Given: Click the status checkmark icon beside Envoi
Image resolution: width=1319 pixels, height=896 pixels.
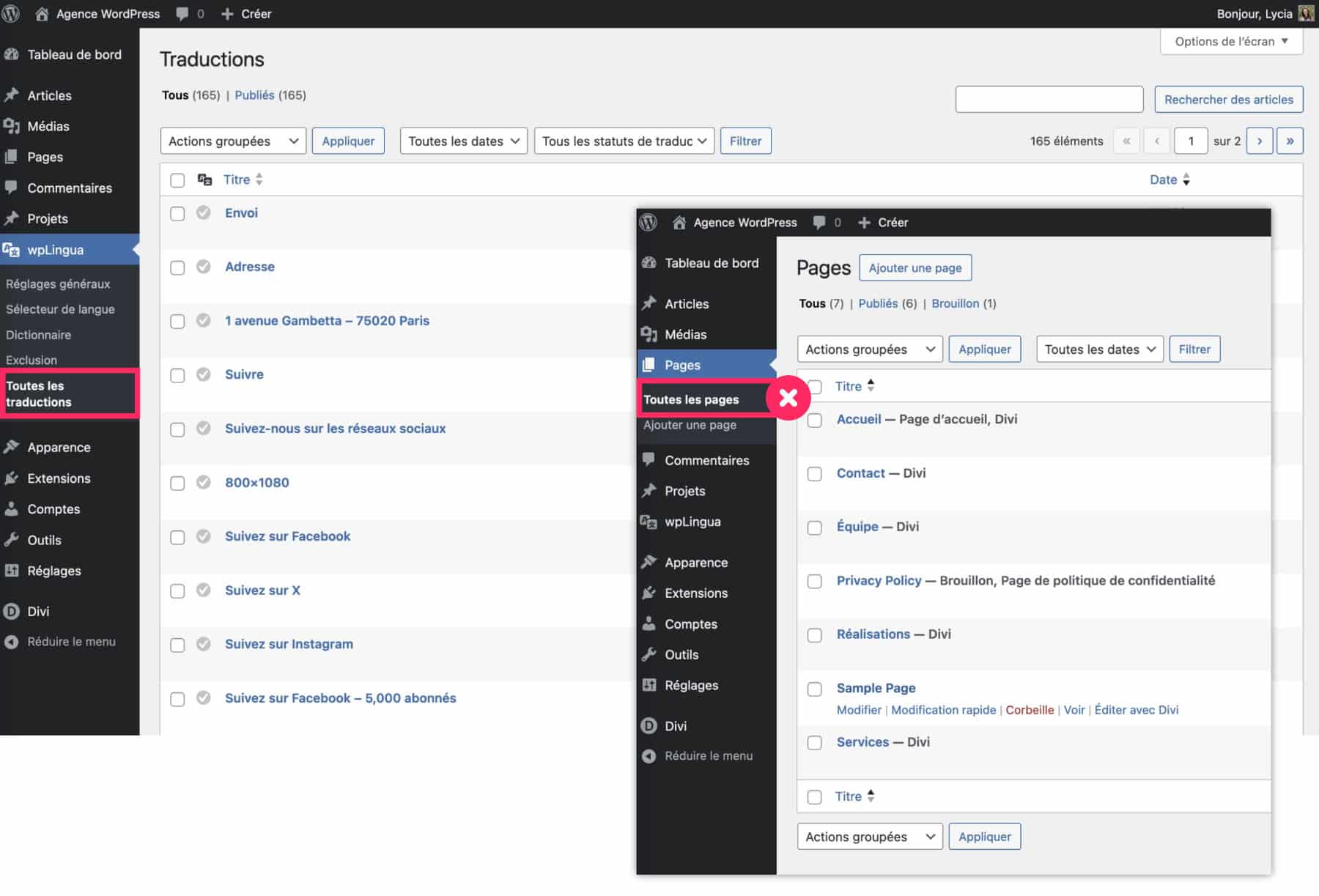Looking at the screenshot, I should (204, 212).
